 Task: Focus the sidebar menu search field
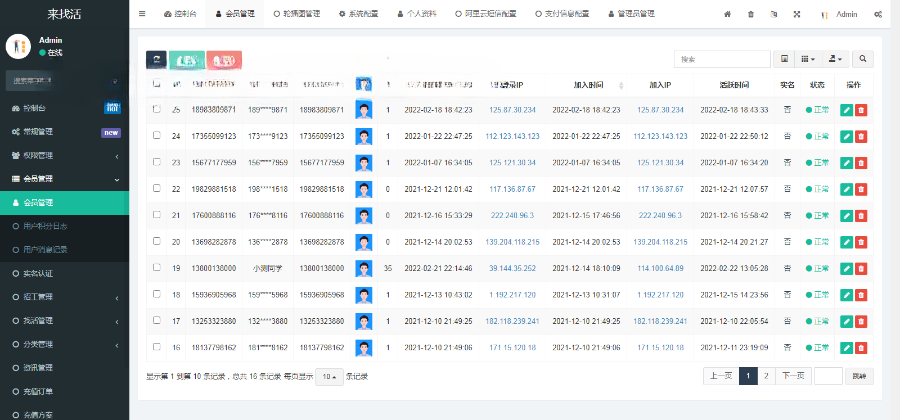tap(64, 81)
